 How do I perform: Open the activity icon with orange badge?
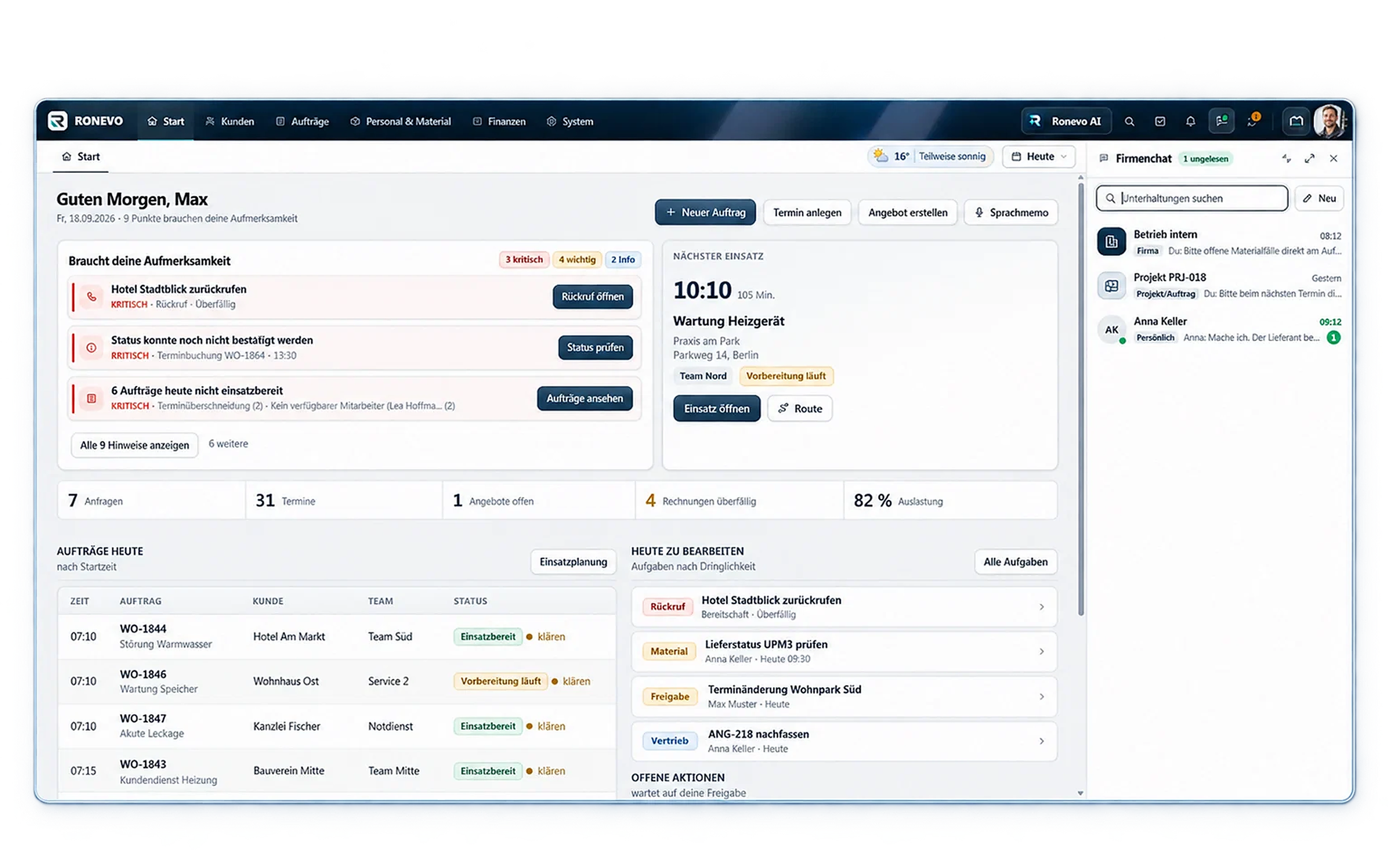click(1253, 120)
